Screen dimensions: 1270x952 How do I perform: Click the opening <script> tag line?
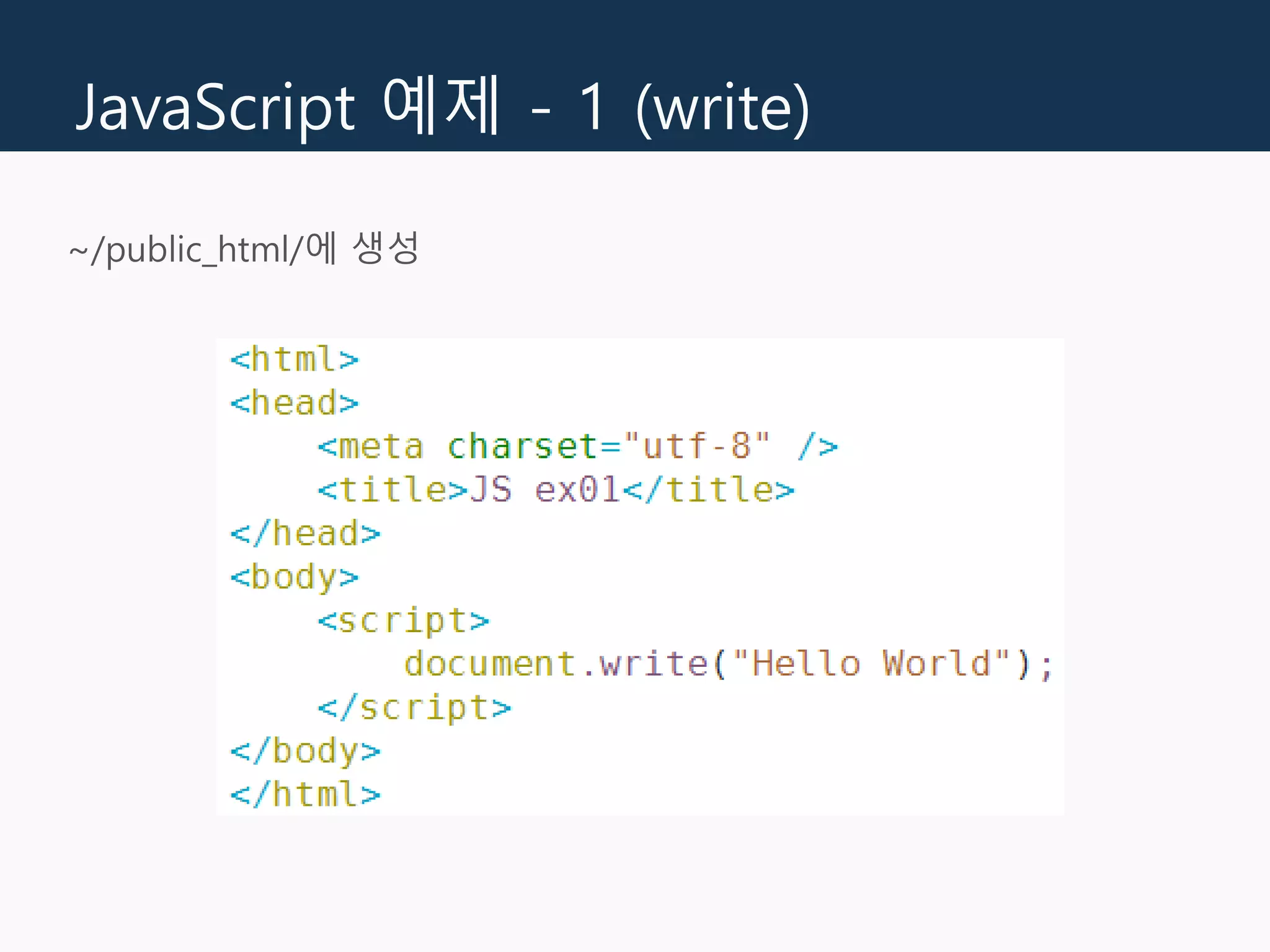coord(403,622)
